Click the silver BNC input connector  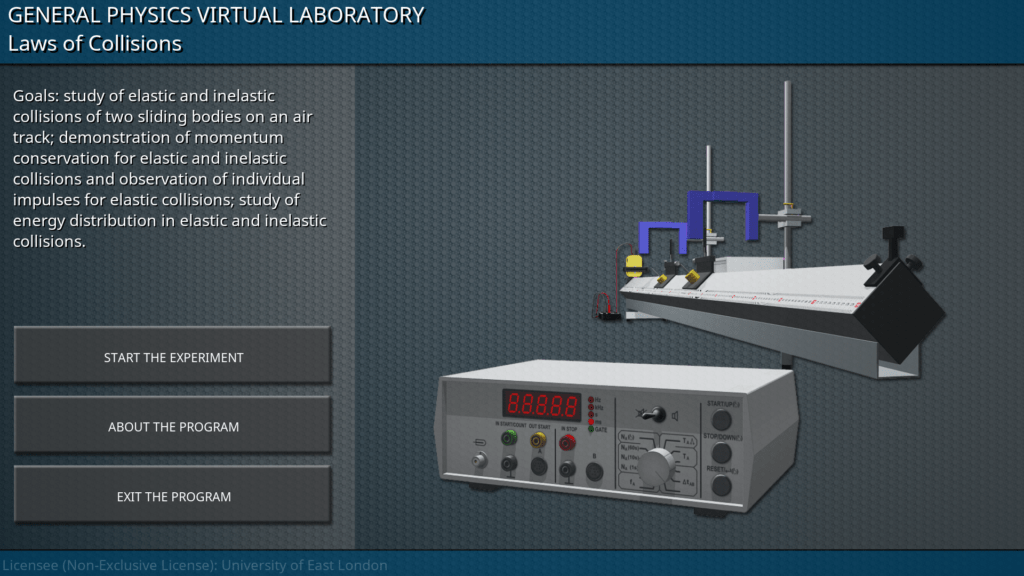(481, 461)
